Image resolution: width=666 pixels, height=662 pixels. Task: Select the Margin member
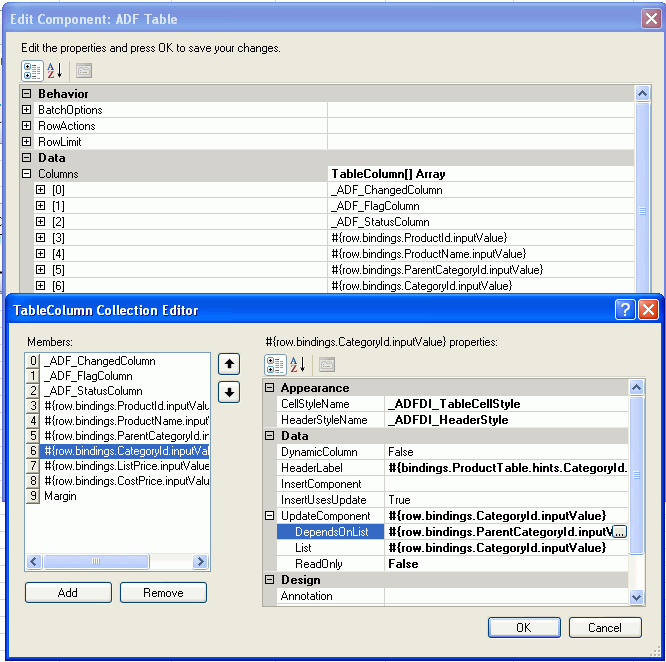(x=117, y=496)
